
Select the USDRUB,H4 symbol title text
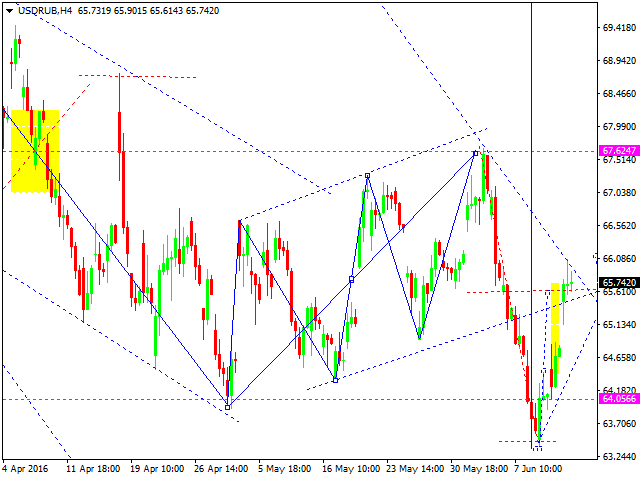pyautogui.click(x=45, y=11)
